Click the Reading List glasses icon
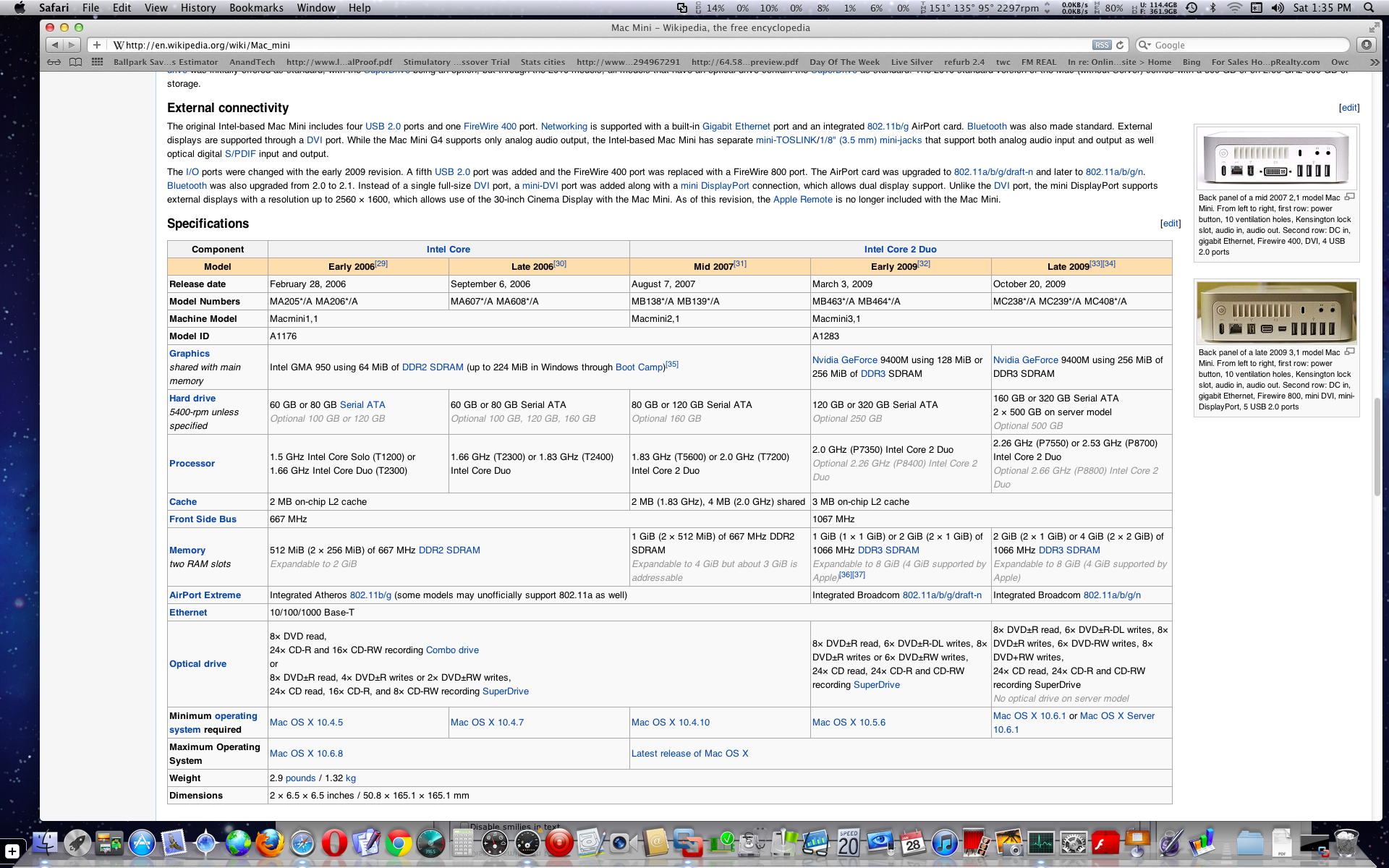The height and width of the screenshot is (868, 1389). coord(54,62)
